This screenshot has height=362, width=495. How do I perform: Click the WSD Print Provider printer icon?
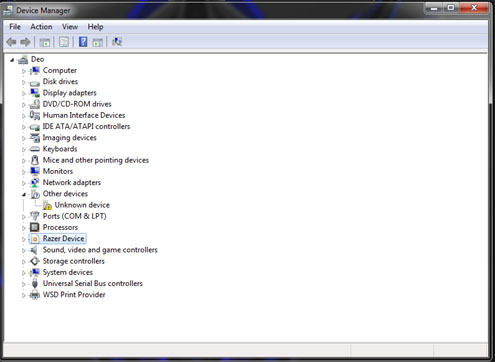(x=35, y=295)
